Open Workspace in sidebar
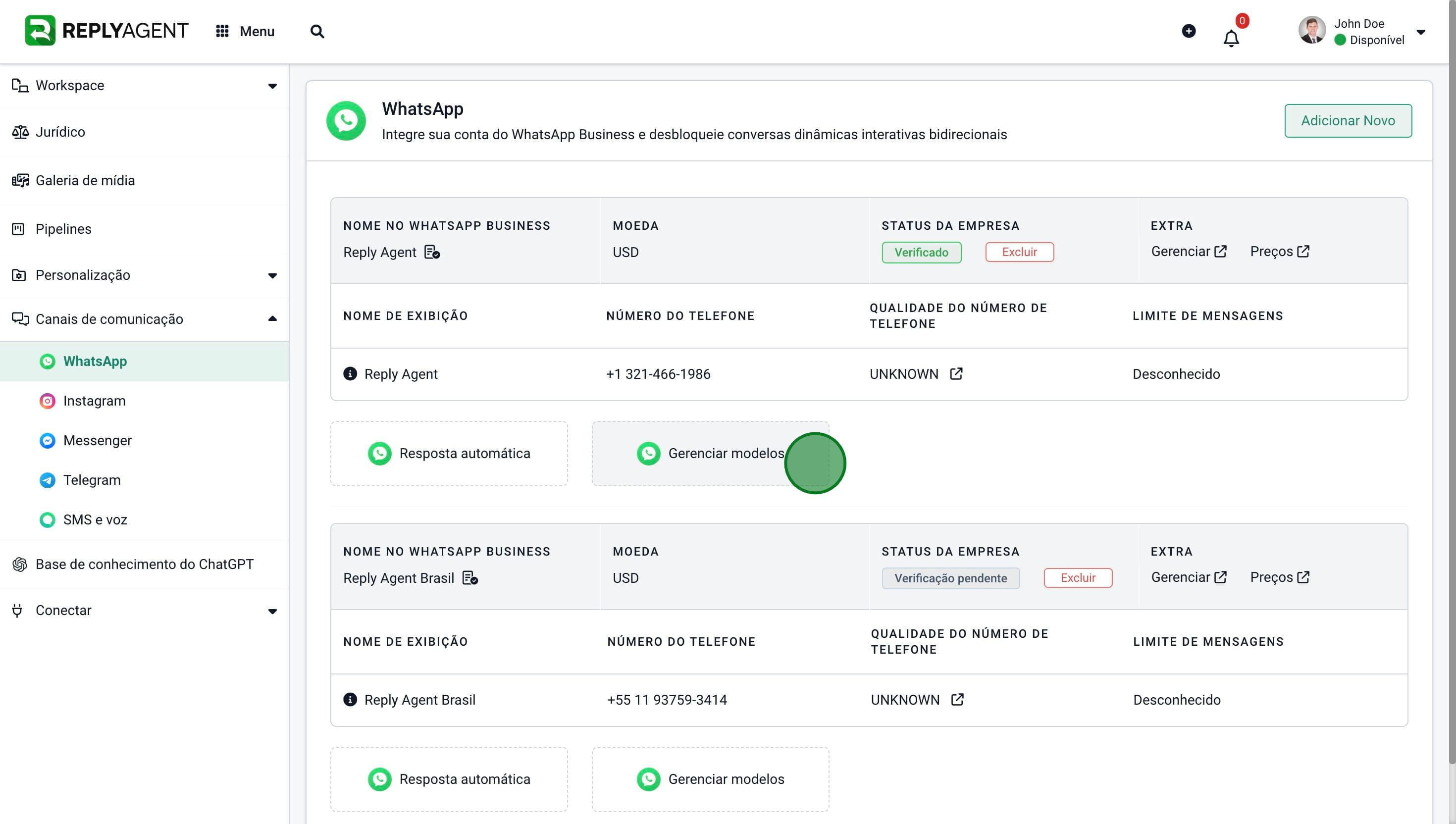This screenshot has width=1456, height=824. 70,86
